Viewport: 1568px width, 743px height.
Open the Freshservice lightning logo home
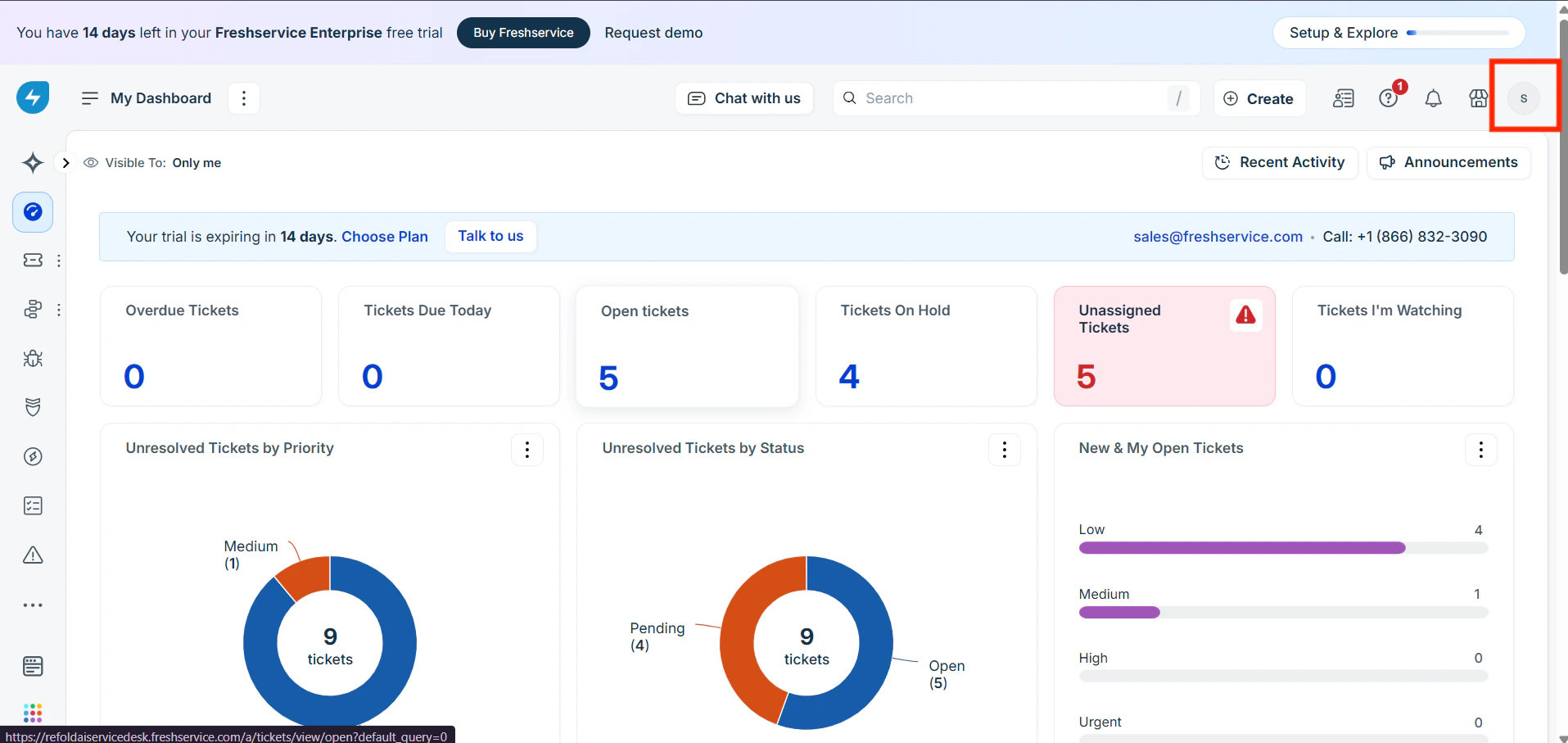coord(33,97)
